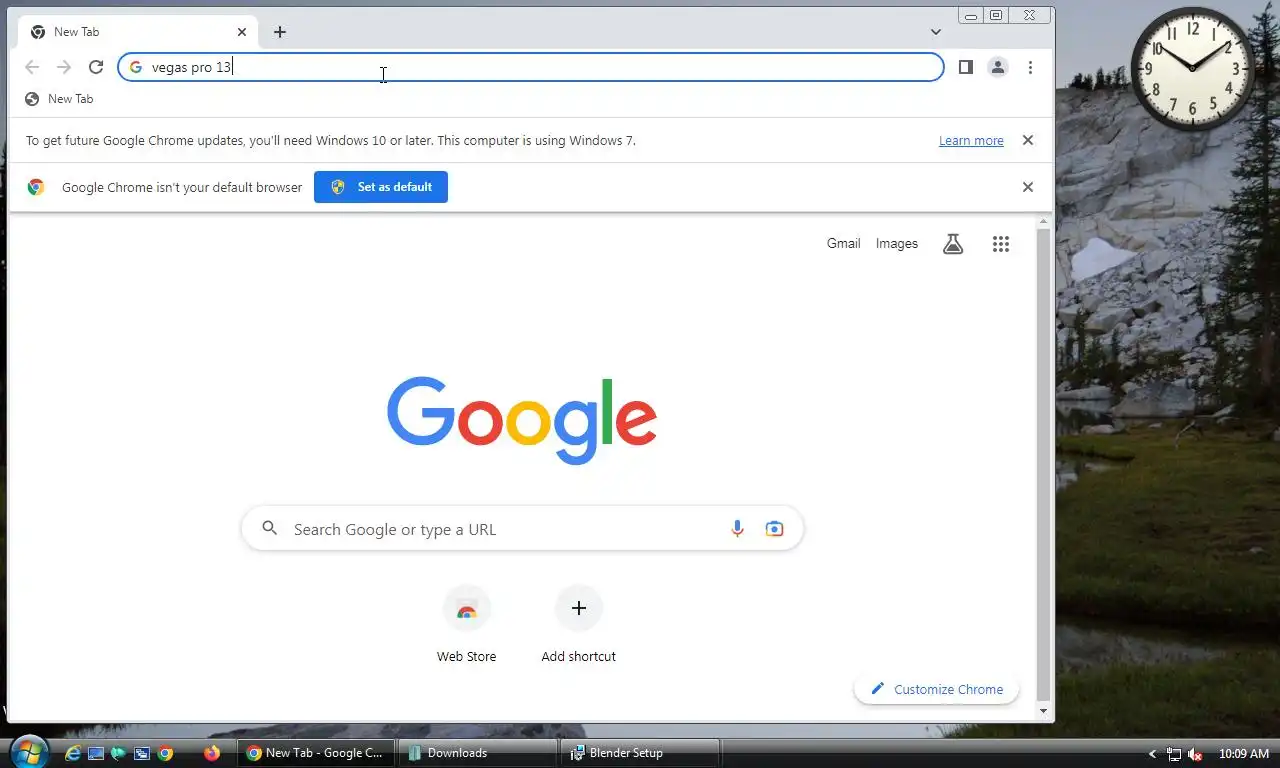Open the Web Store shortcut
Image resolution: width=1280 pixels, height=768 pixels.
tap(466, 624)
